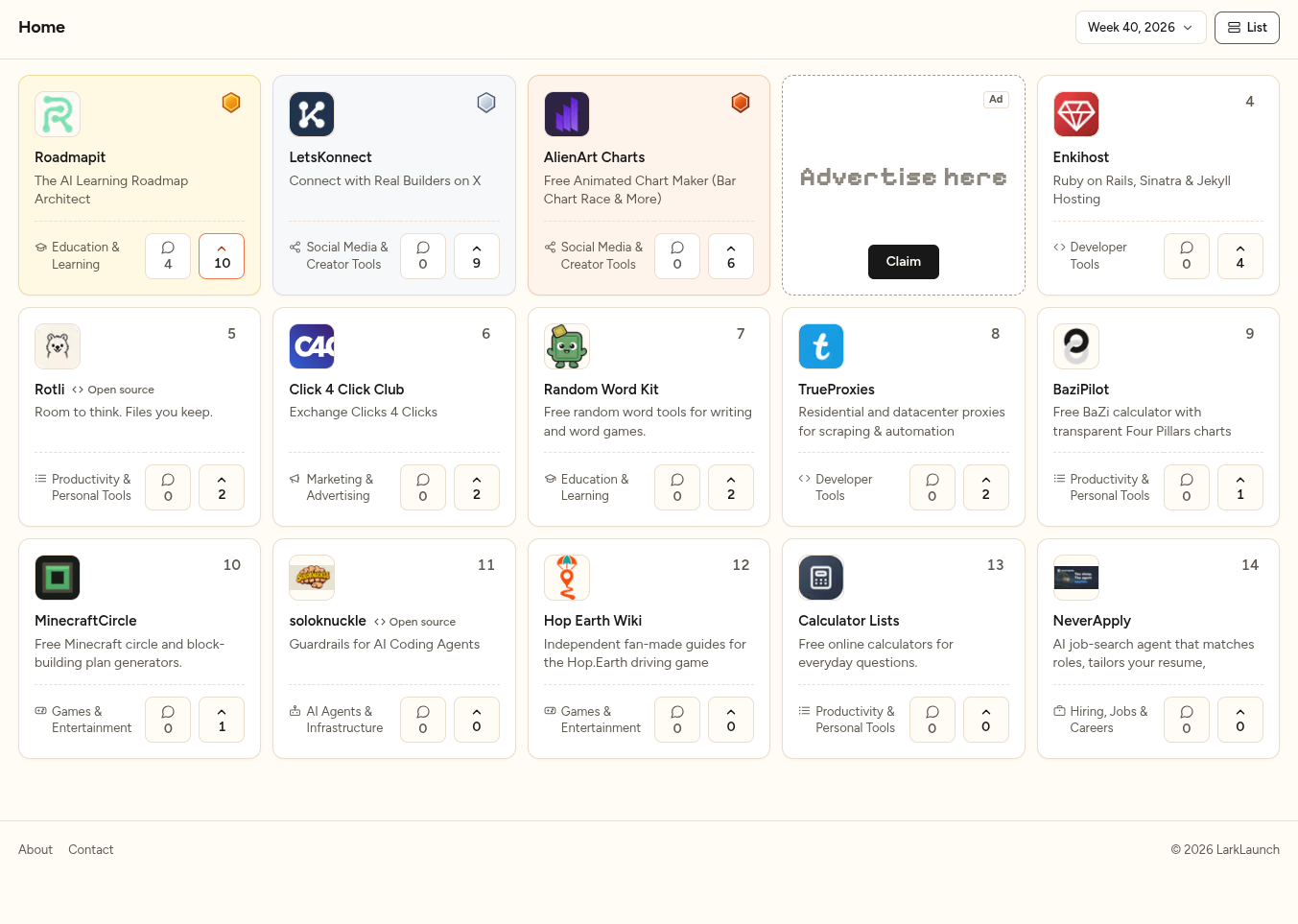Upvote AlienArt Charts showing 6 votes

coord(731,256)
